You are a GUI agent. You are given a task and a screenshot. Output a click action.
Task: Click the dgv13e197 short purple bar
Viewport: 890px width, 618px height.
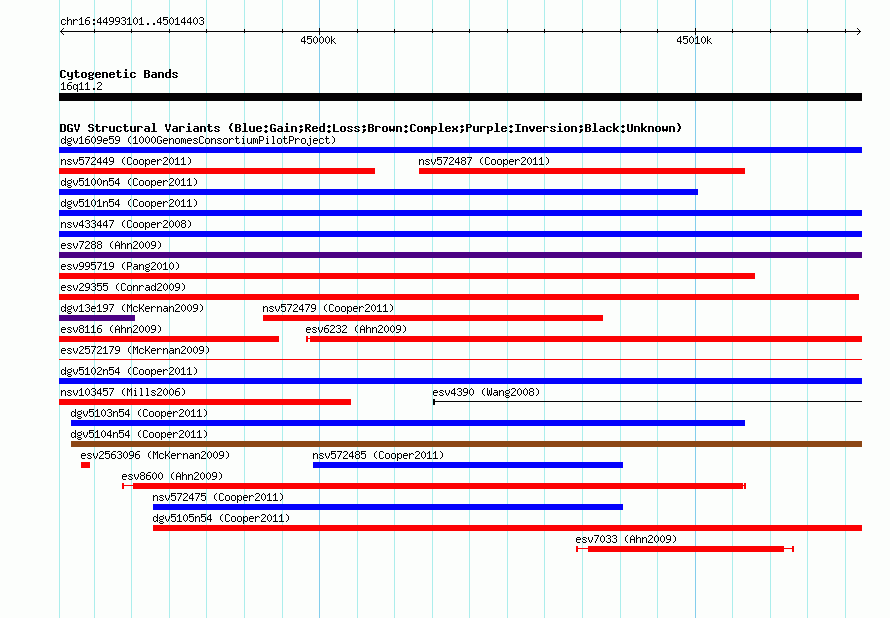[97, 318]
